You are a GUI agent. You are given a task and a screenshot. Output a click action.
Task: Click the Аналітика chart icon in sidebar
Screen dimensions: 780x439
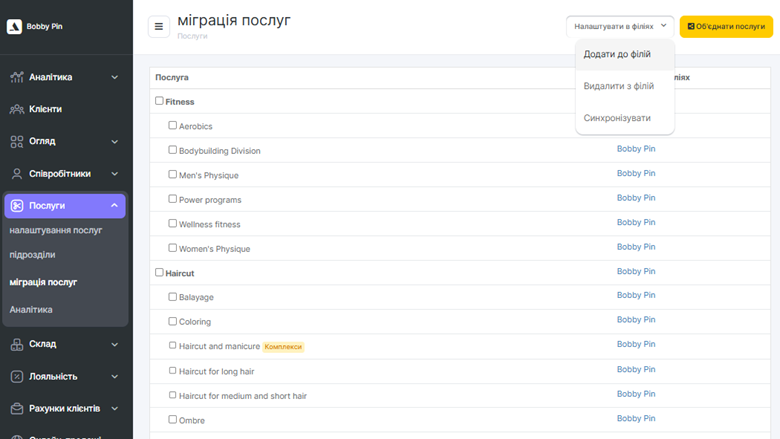tap(17, 77)
